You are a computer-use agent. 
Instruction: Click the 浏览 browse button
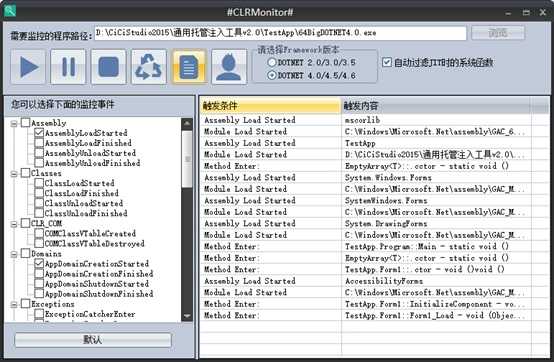[x=498, y=33]
